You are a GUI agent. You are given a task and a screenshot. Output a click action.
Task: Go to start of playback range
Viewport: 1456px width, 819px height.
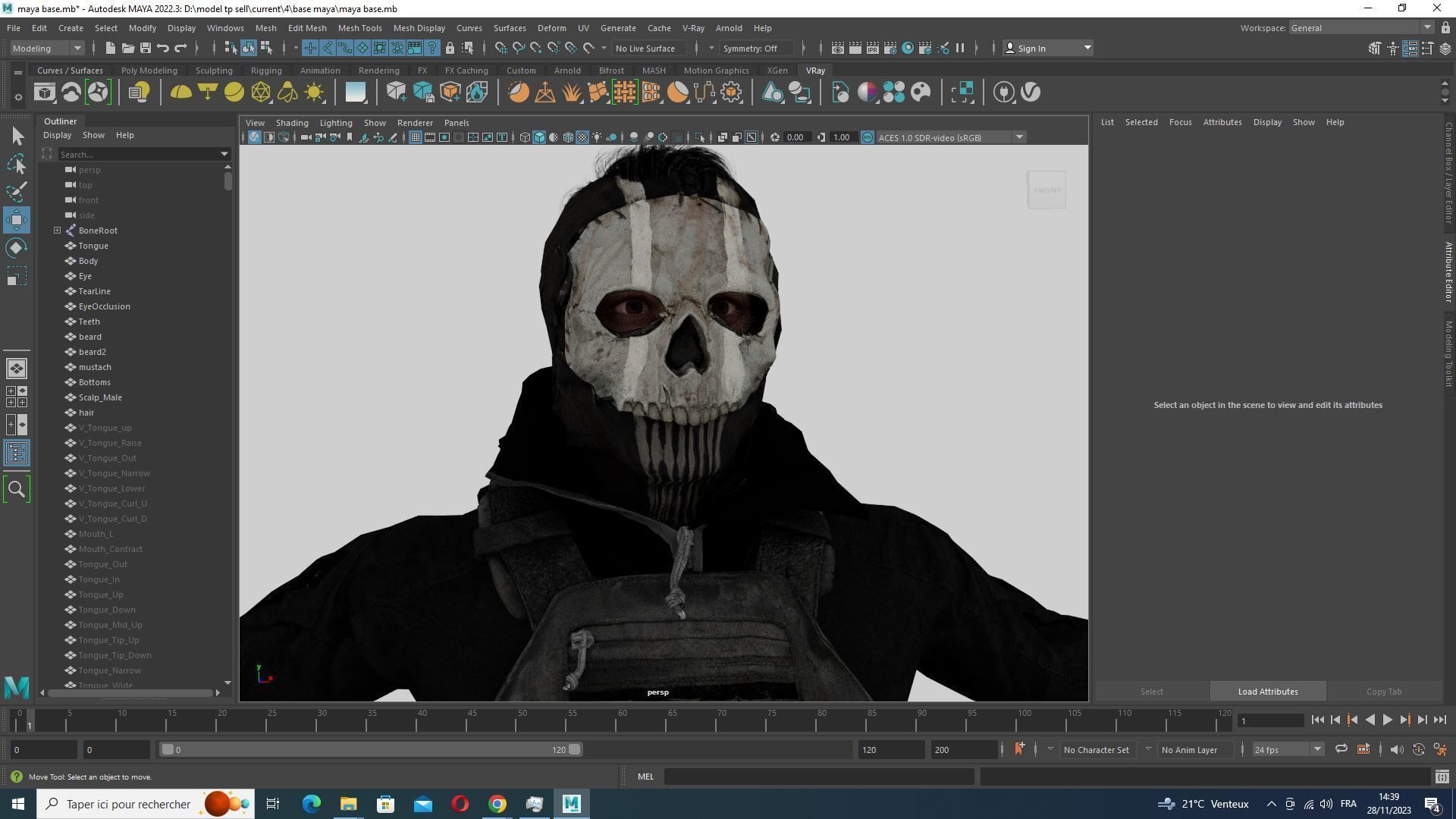[1317, 720]
